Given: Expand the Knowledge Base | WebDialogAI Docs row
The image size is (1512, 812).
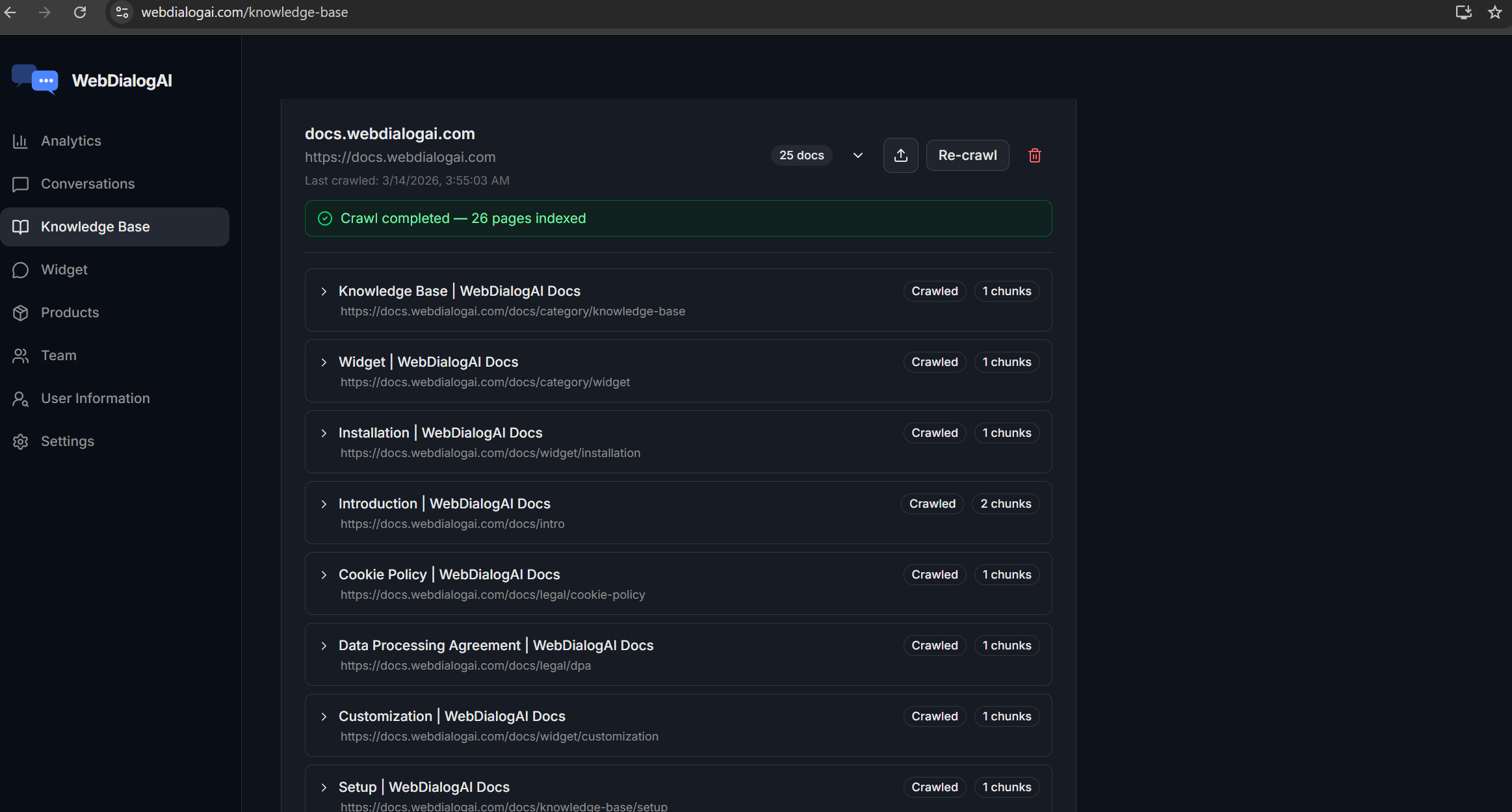Looking at the screenshot, I should (324, 292).
